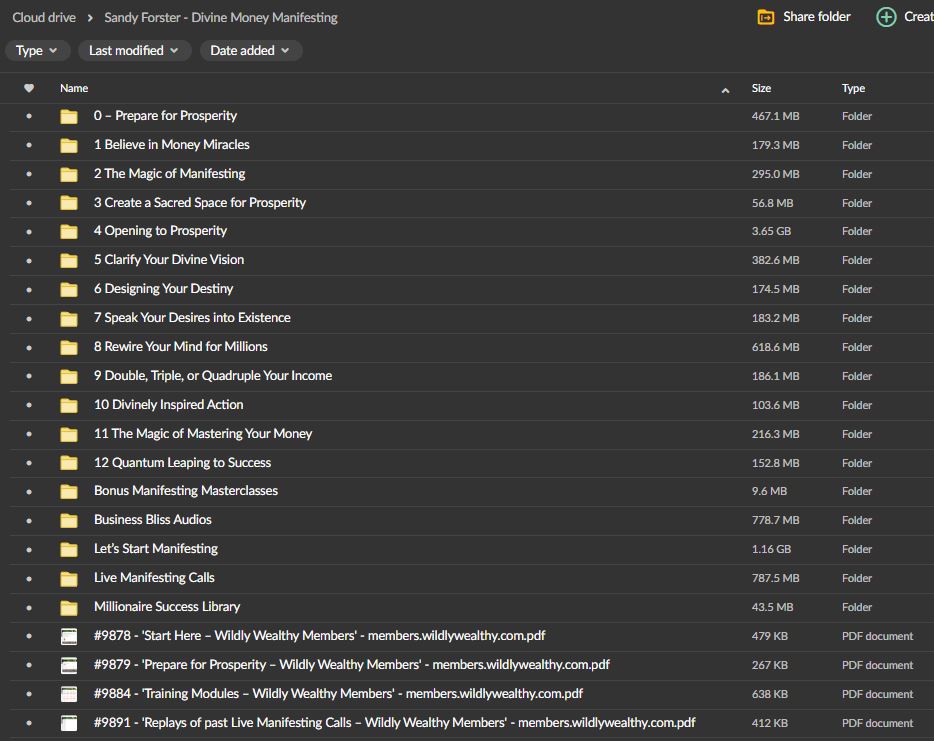Click the Share folder icon
This screenshot has height=741, width=934.
[x=766, y=17]
